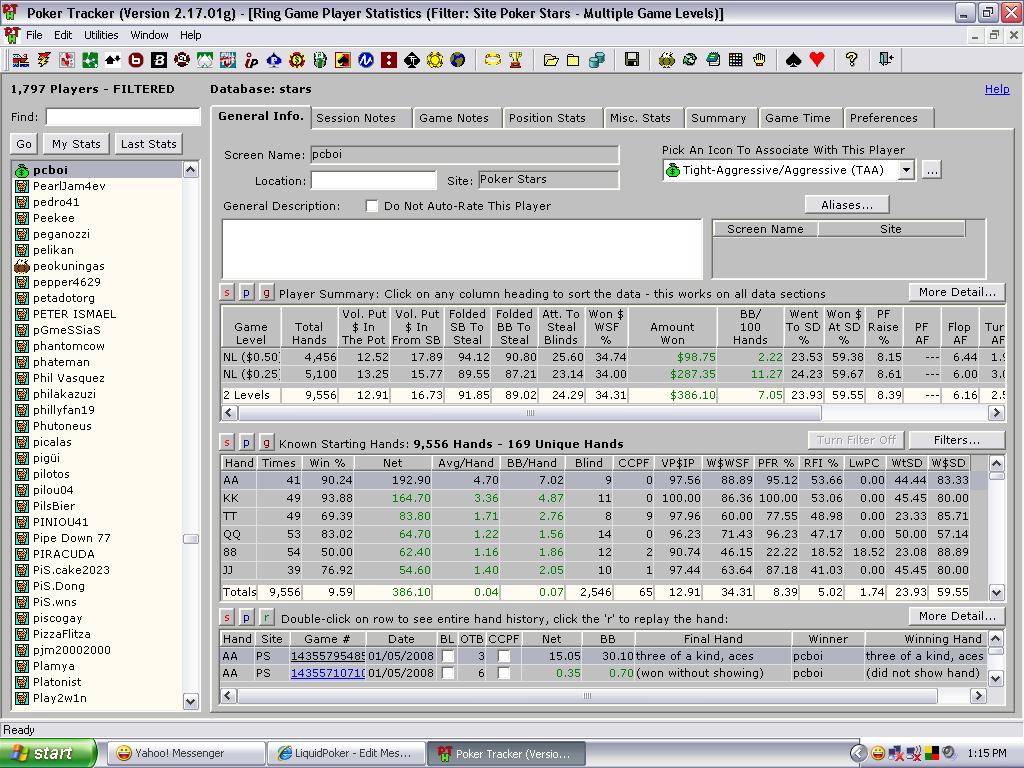This screenshot has width=1024, height=768.
Task: Click the gold trophy toolbar icon
Action: click(x=515, y=60)
